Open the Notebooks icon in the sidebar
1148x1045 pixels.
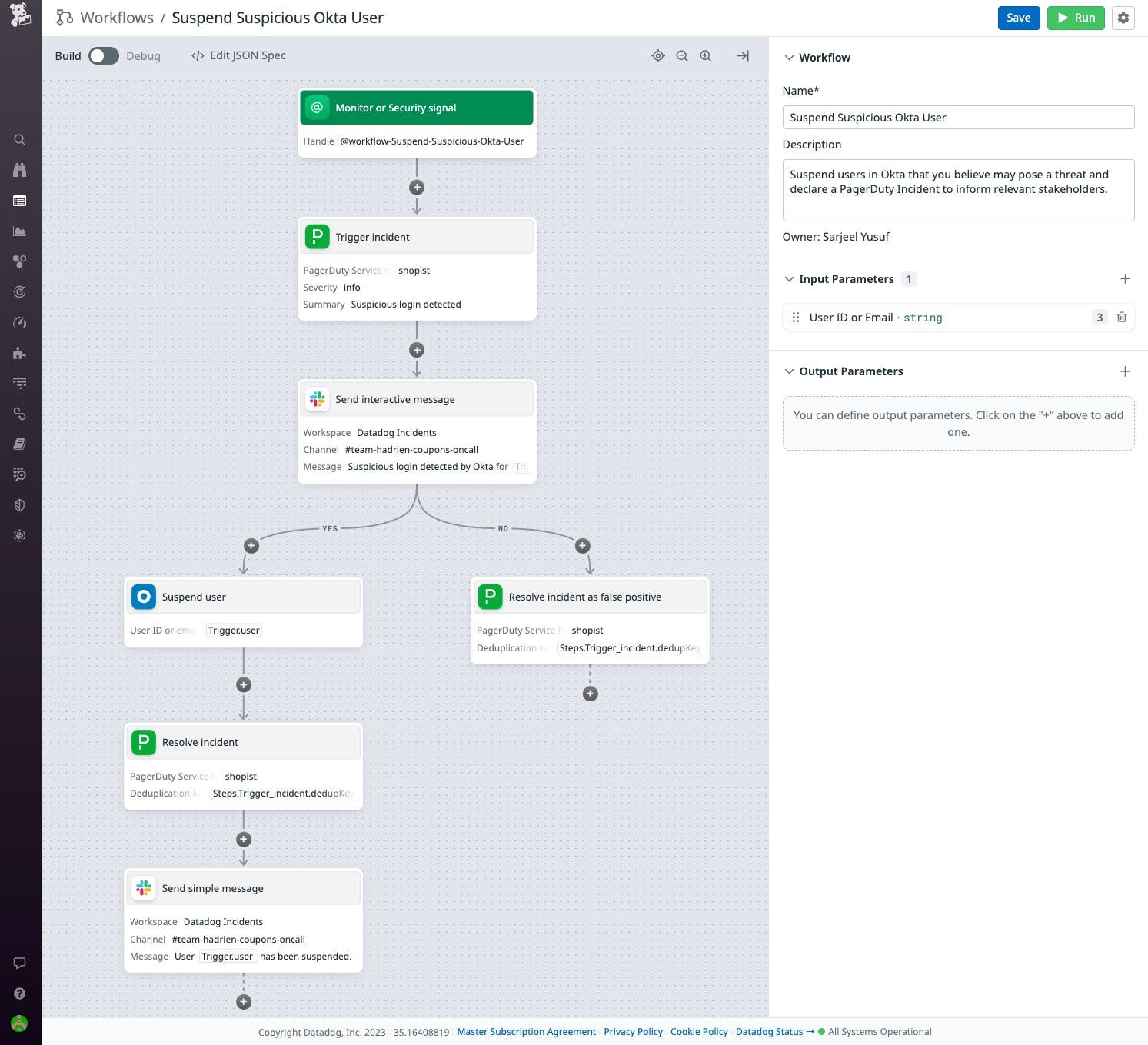[x=20, y=444]
